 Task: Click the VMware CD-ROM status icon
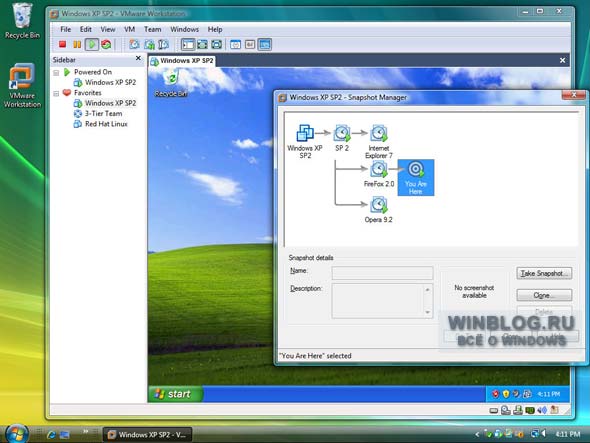[506, 410]
